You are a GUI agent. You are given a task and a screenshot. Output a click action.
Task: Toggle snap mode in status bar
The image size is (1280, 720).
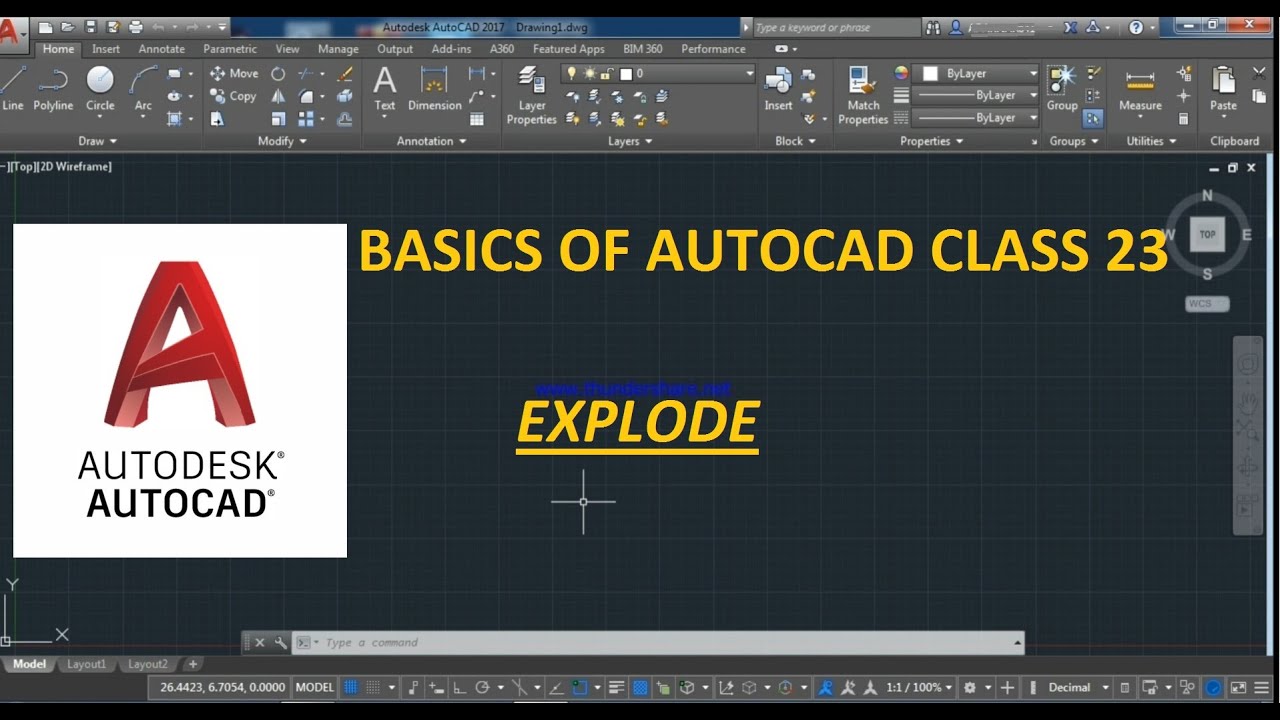(x=373, y=687)
